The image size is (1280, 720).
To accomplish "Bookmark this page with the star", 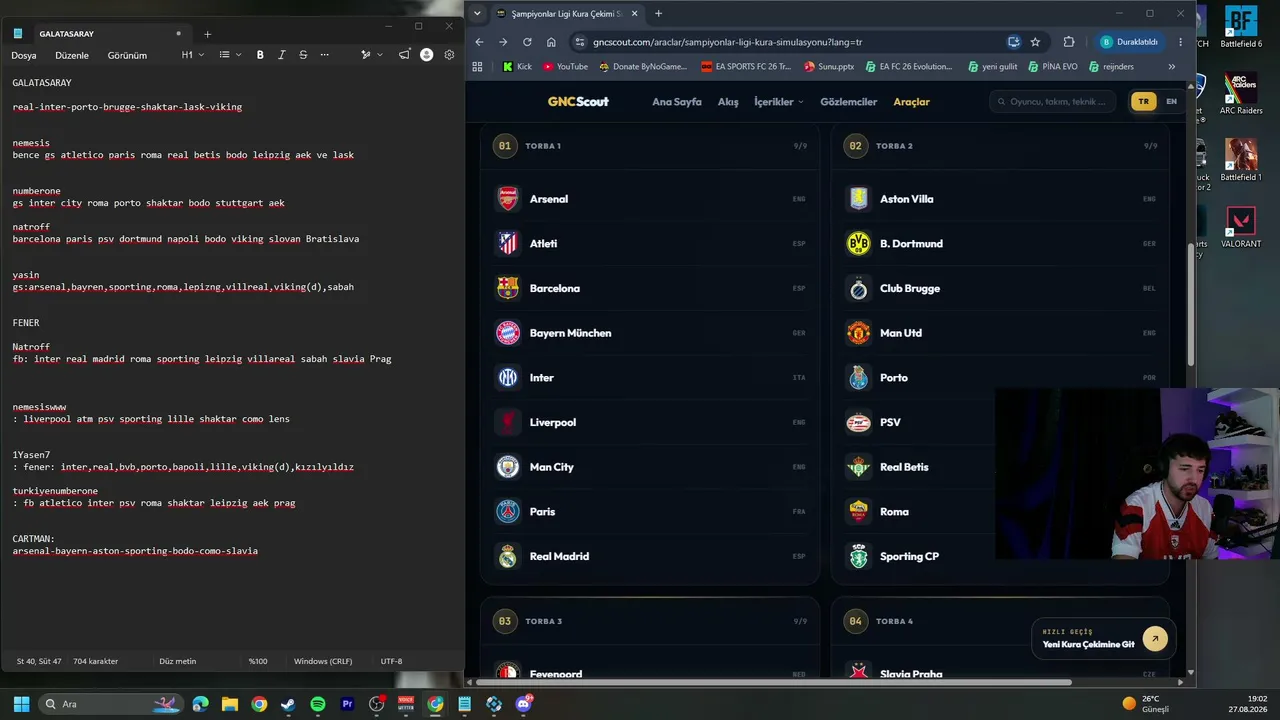I will tap(1035, 42).
